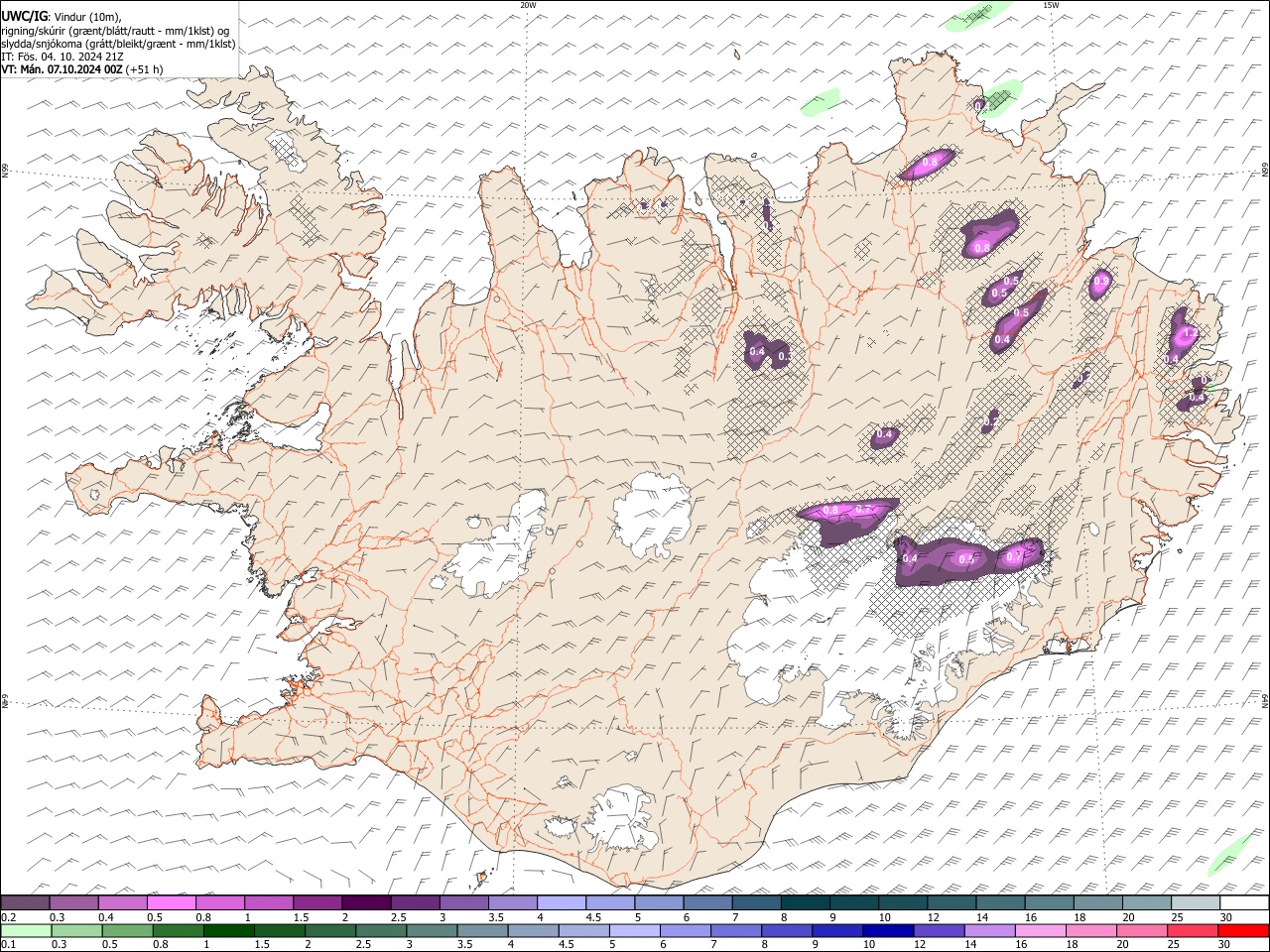Click the 15W longitude label on the map's top edge

click(x=1051, y=5)
